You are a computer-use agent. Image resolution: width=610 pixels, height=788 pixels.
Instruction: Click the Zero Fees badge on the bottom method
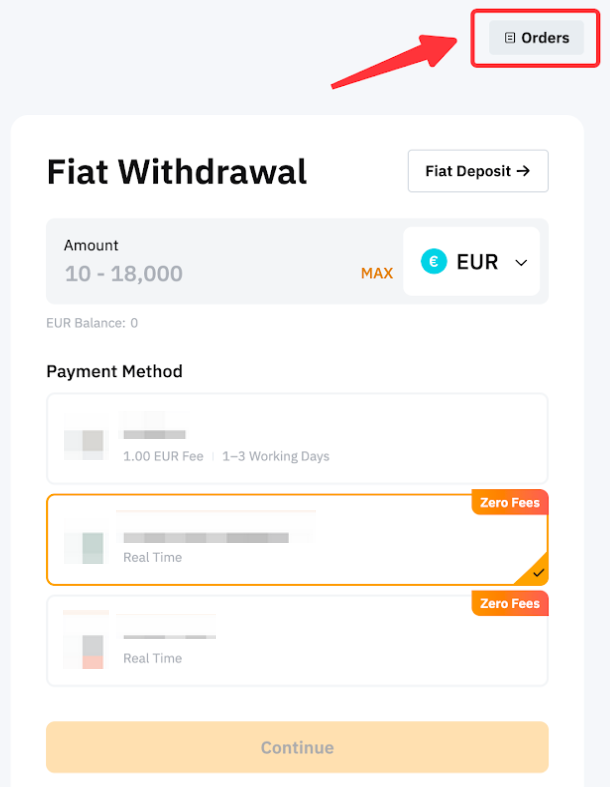pyautogui.click(x=510, y=604)
